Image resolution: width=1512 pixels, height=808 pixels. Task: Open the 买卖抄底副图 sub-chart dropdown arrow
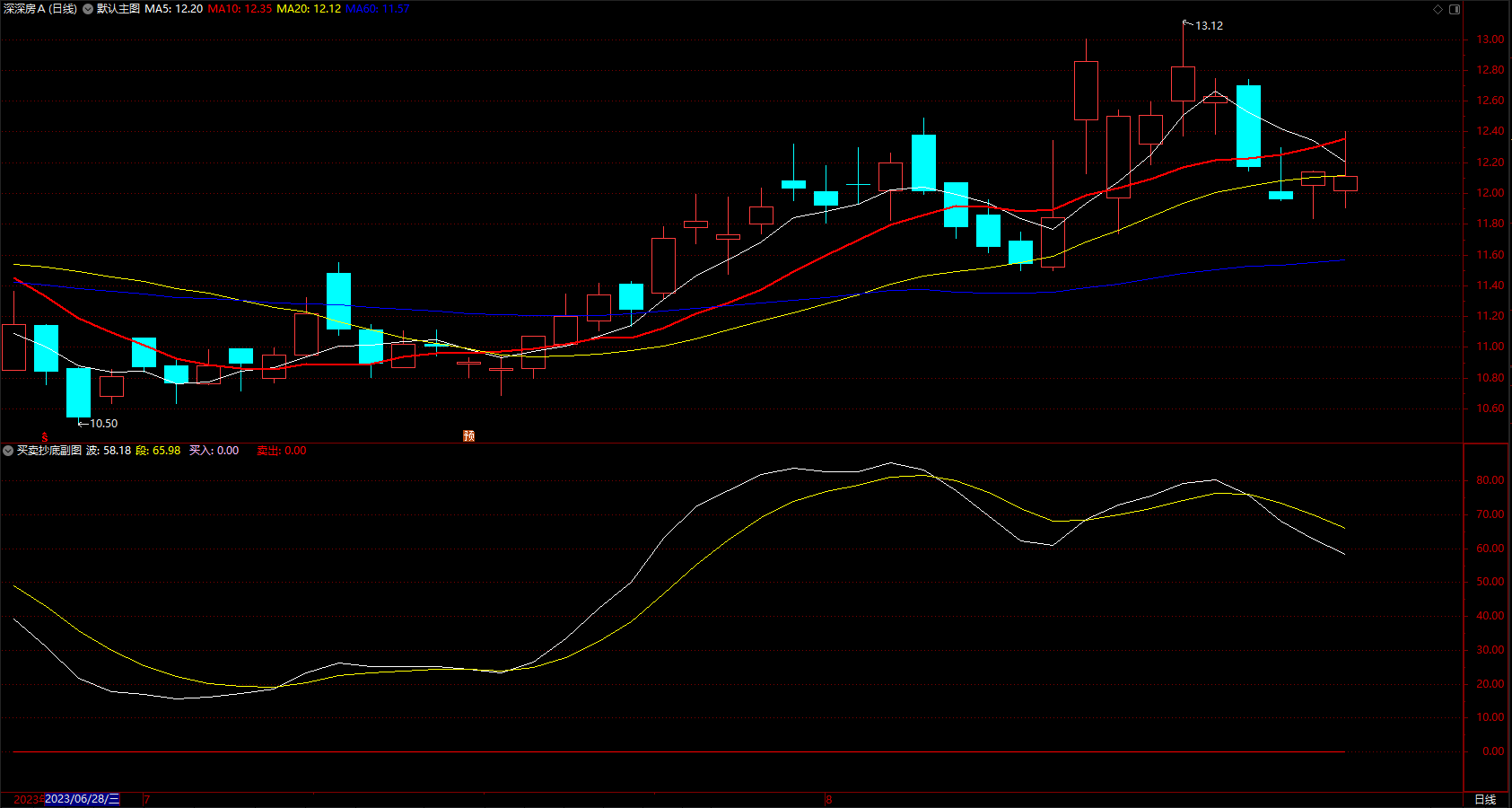click(8, 451)
